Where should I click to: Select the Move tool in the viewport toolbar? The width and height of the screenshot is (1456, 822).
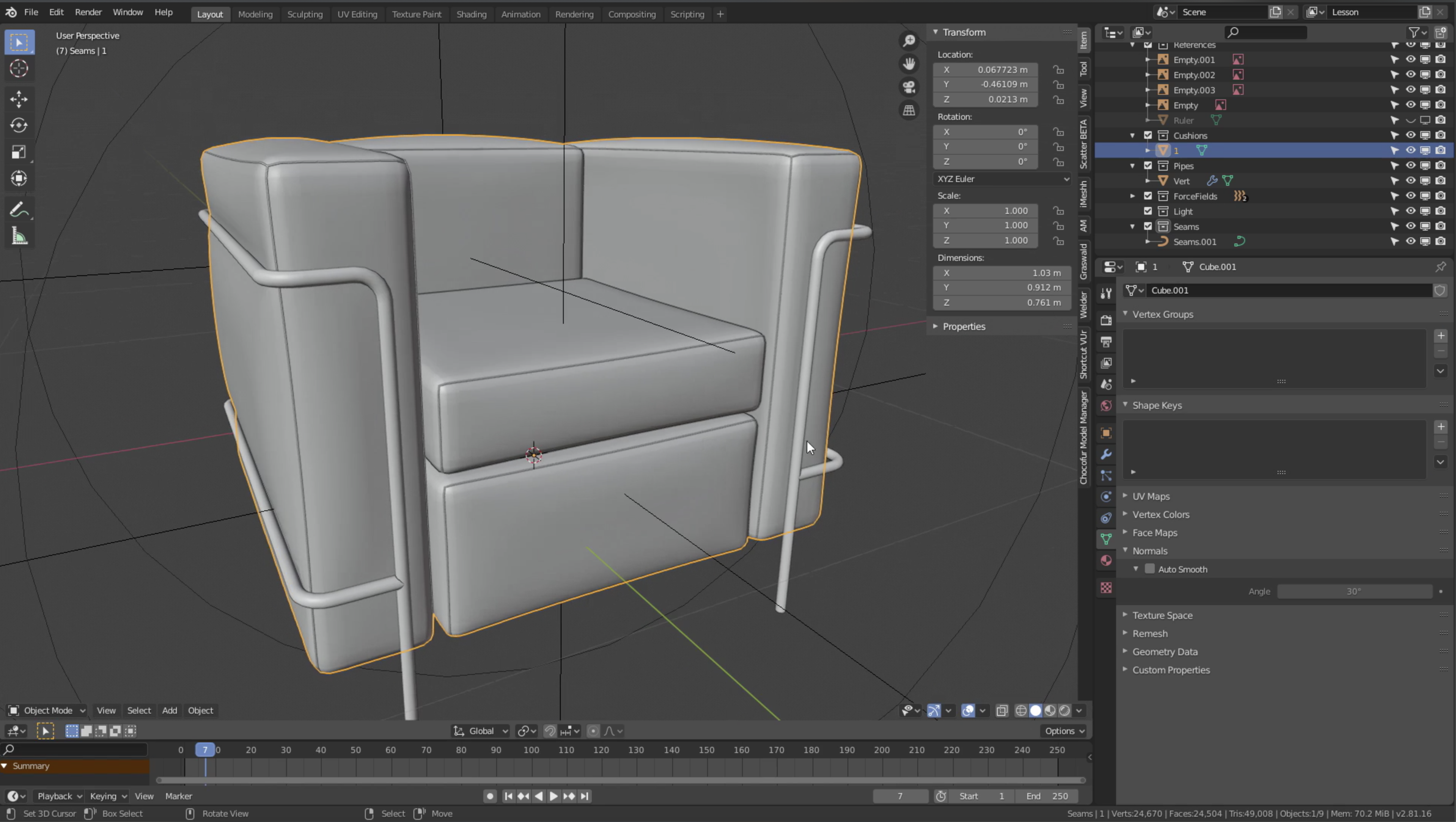tap(19, 99)
